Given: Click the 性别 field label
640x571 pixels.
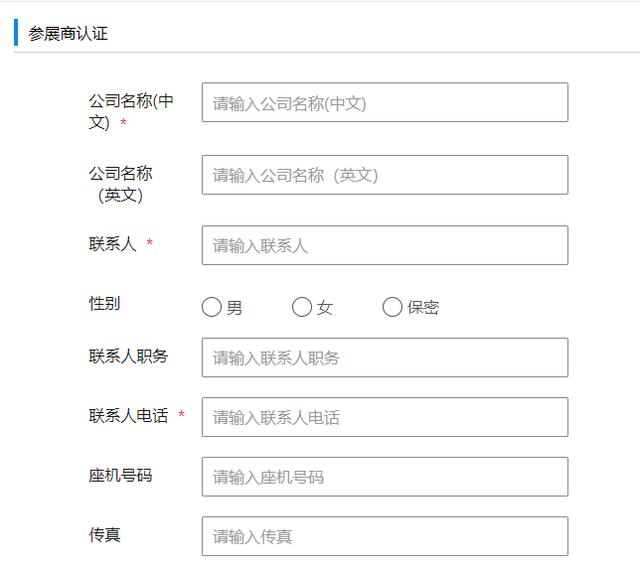Looking at the screenshot, I should pyautogui.click(x=104, y=303).
